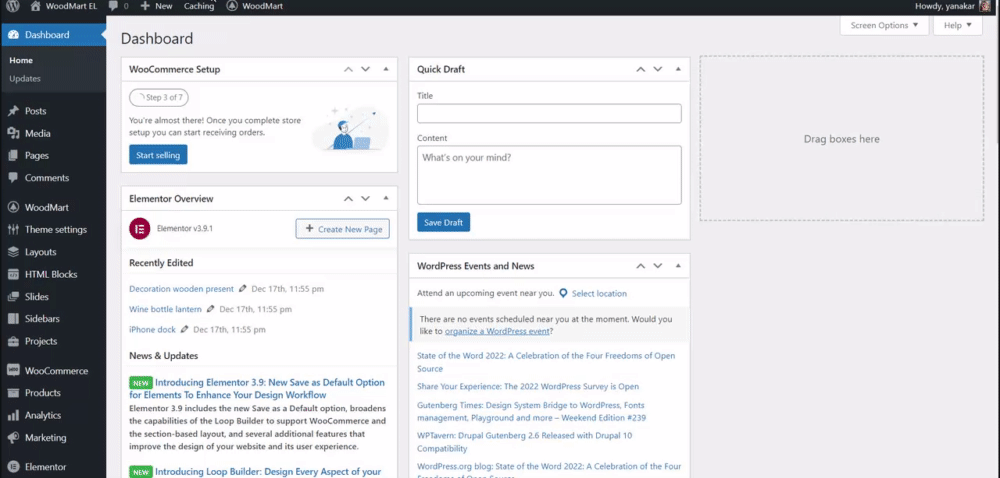This screenshot has height=478, width=1000.
Task: Focus the Quick Draft Title field
Action: pos(549,113)
